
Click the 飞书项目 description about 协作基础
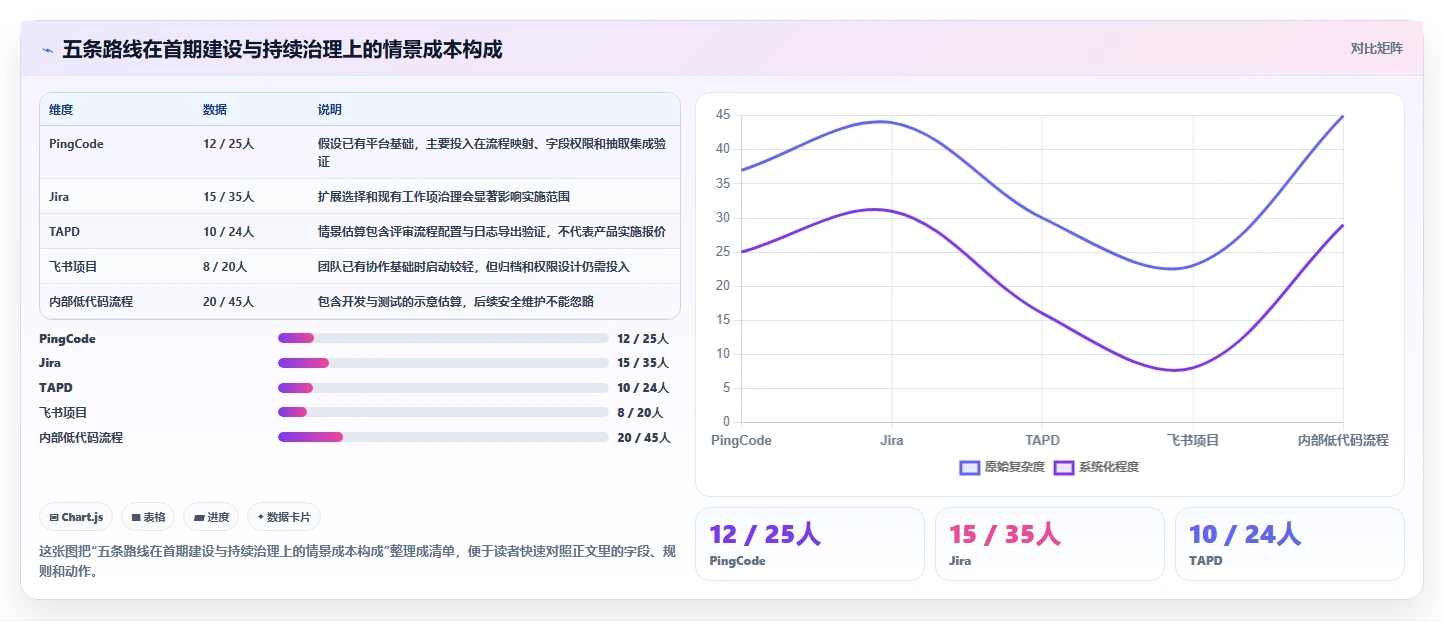[x=474, y=267]
